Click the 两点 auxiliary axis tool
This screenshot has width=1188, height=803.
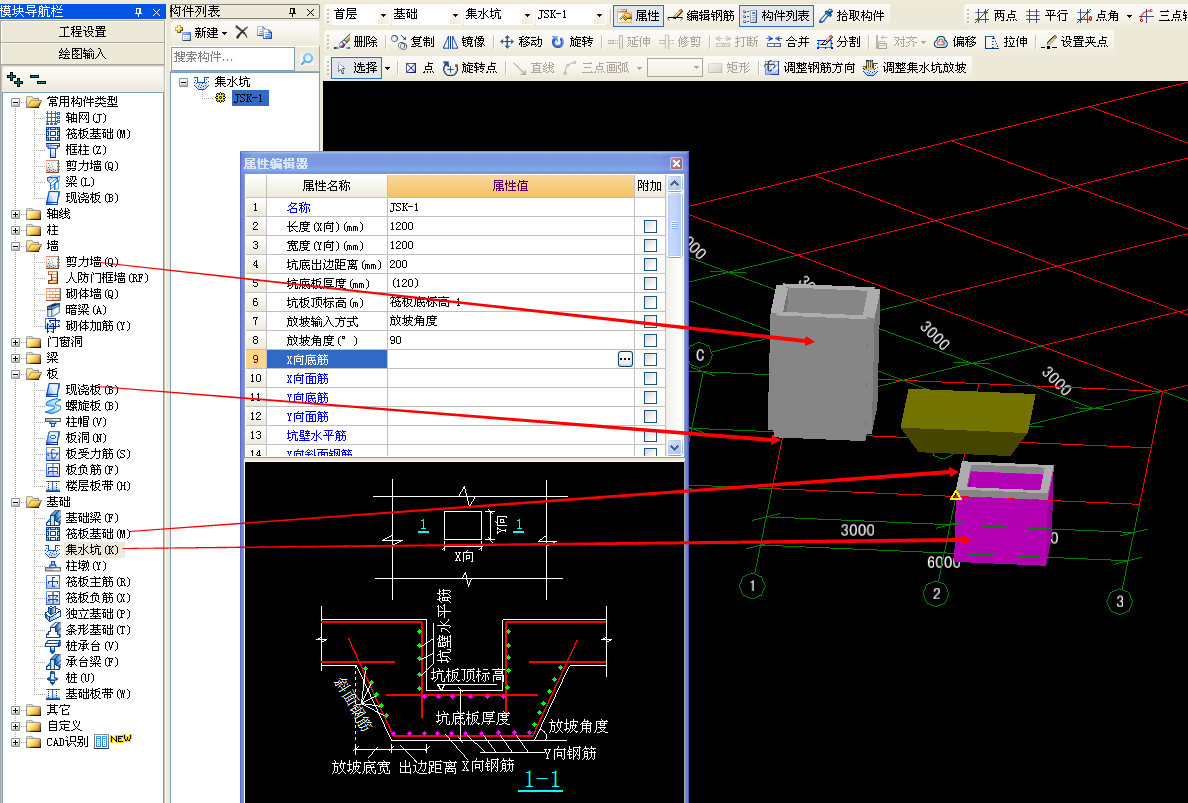coord(996,15)
